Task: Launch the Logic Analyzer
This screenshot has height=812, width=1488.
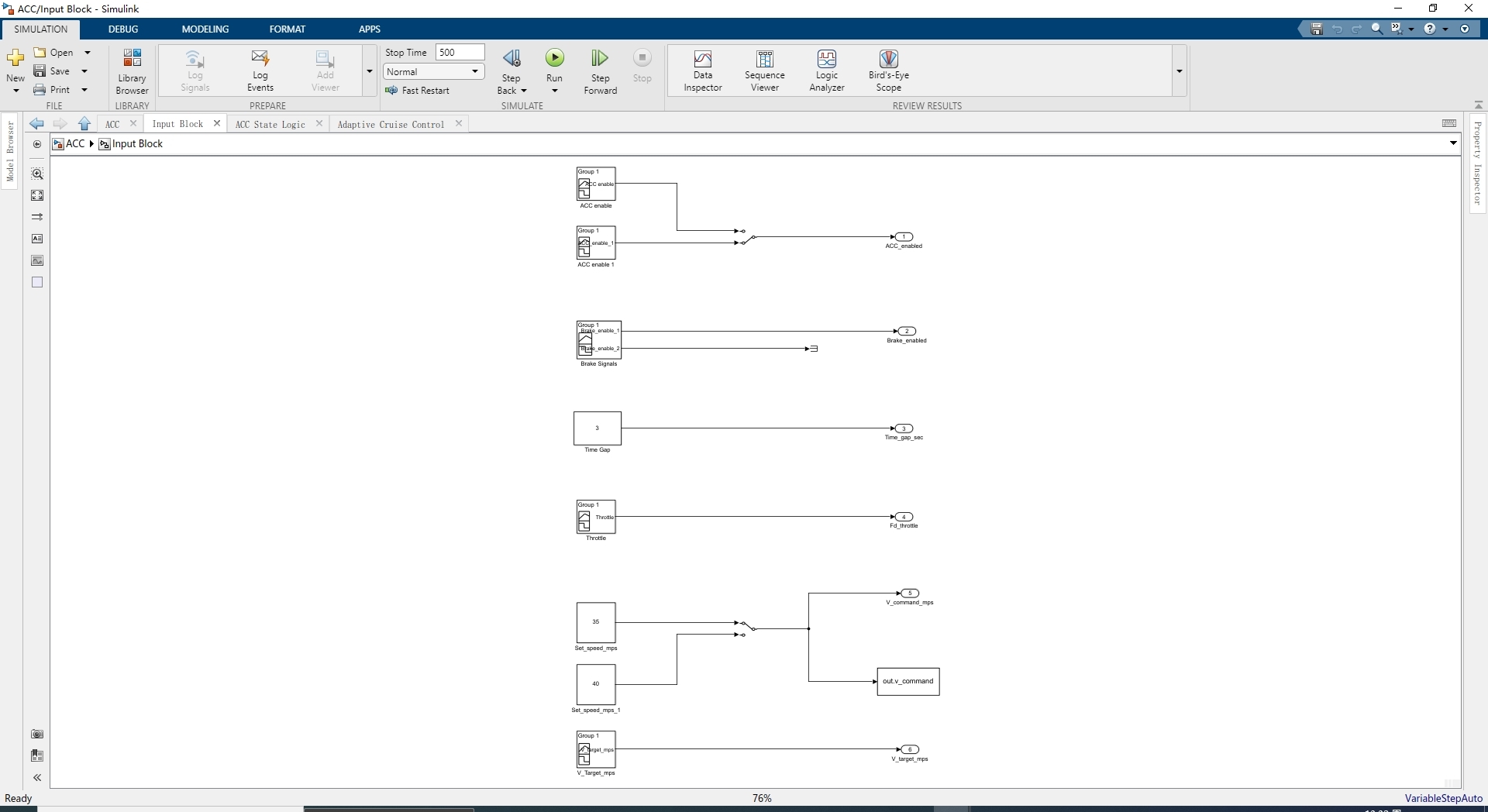Action: [827, 71]
